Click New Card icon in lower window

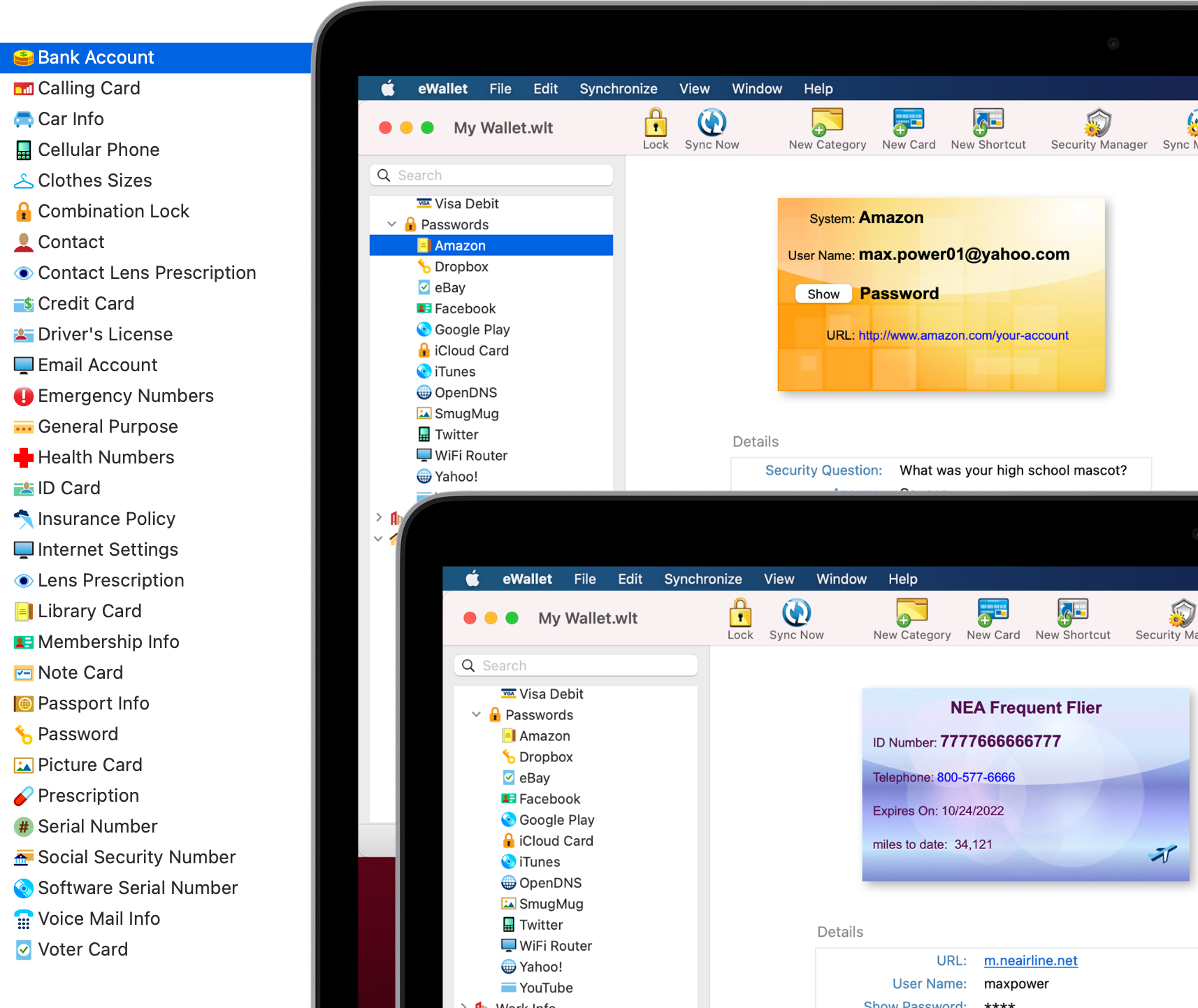pos(993,614)
